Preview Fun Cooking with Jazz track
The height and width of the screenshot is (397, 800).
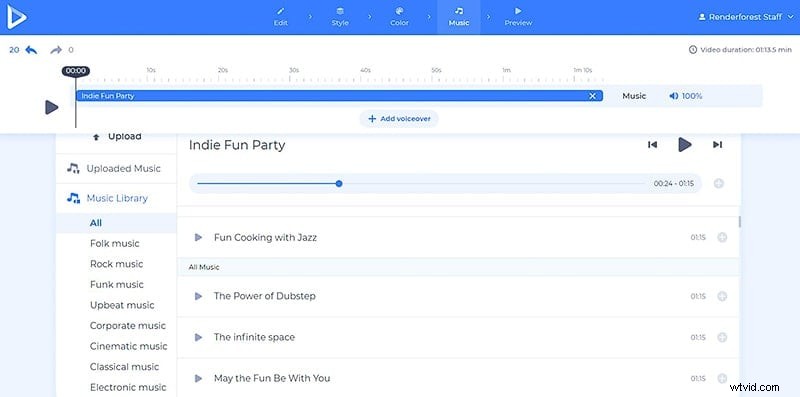coord(198,237)
